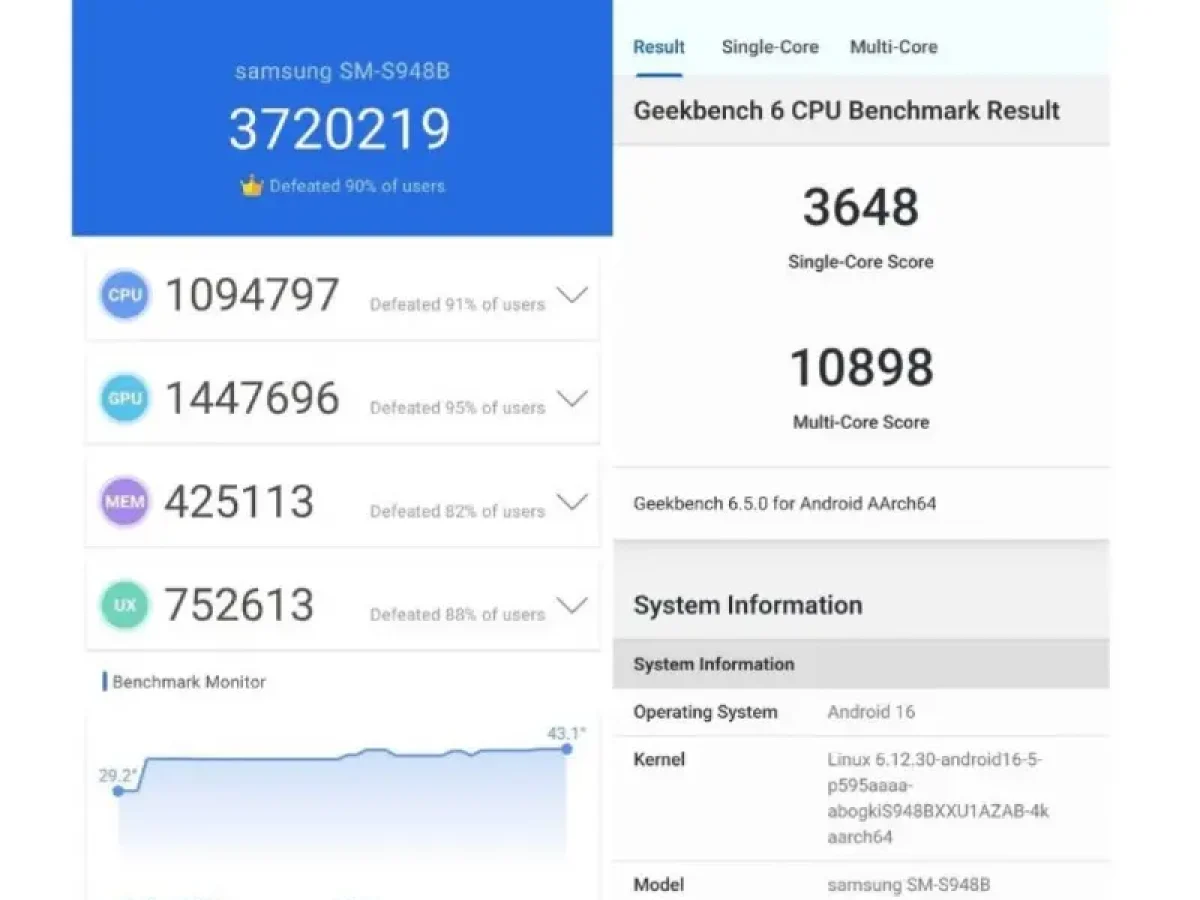Expand the UX score details chevron
The image size is (1200, 900).
[x=571, y=605]
